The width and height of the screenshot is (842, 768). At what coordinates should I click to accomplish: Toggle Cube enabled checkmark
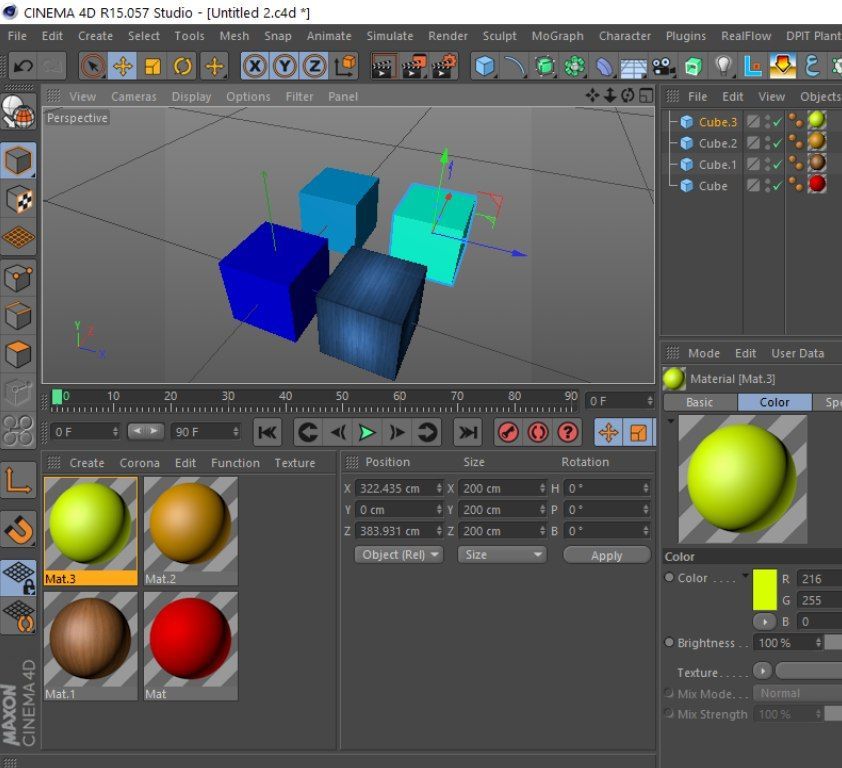(778, 186)
